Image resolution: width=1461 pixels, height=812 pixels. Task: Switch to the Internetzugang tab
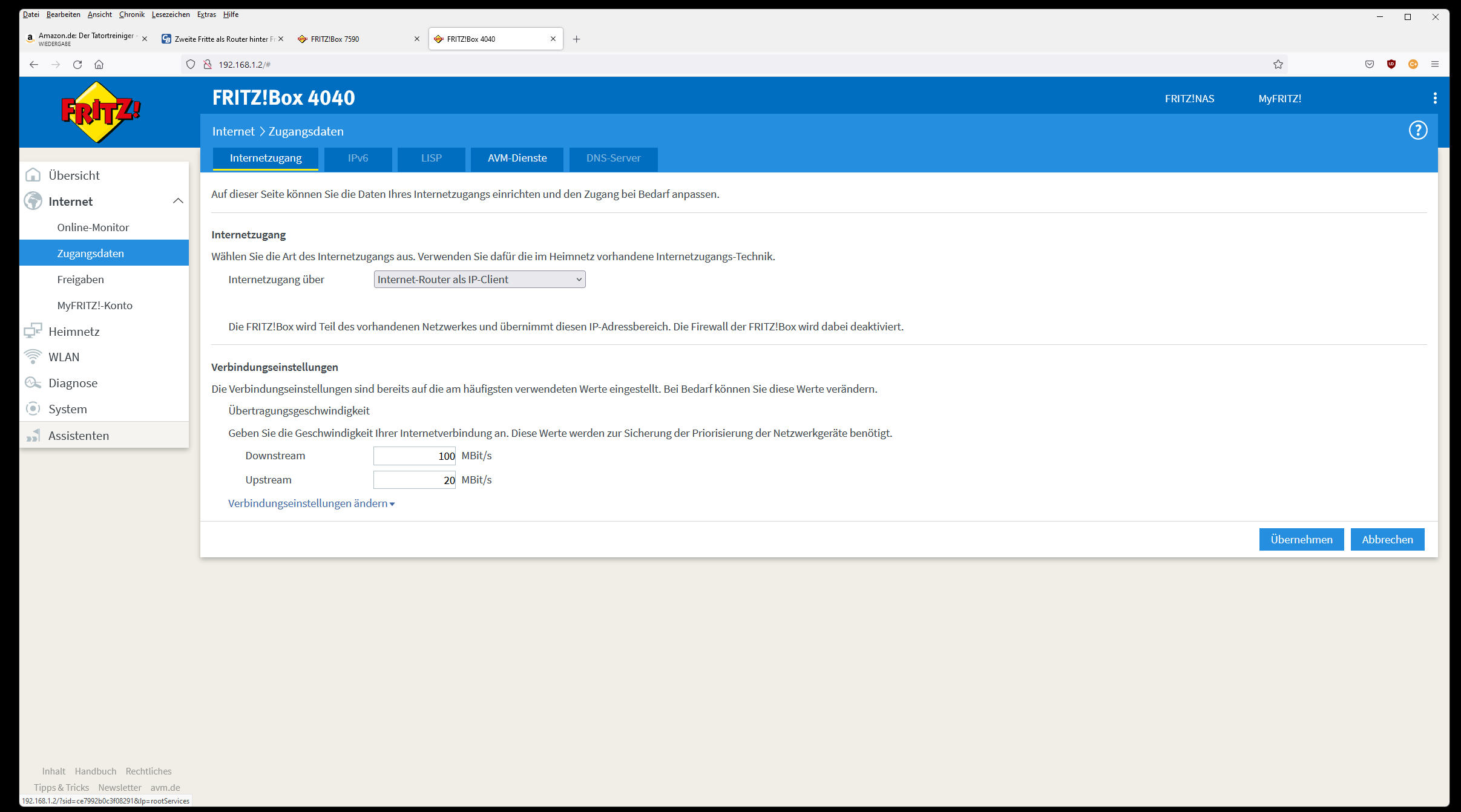tap(266, 159)
